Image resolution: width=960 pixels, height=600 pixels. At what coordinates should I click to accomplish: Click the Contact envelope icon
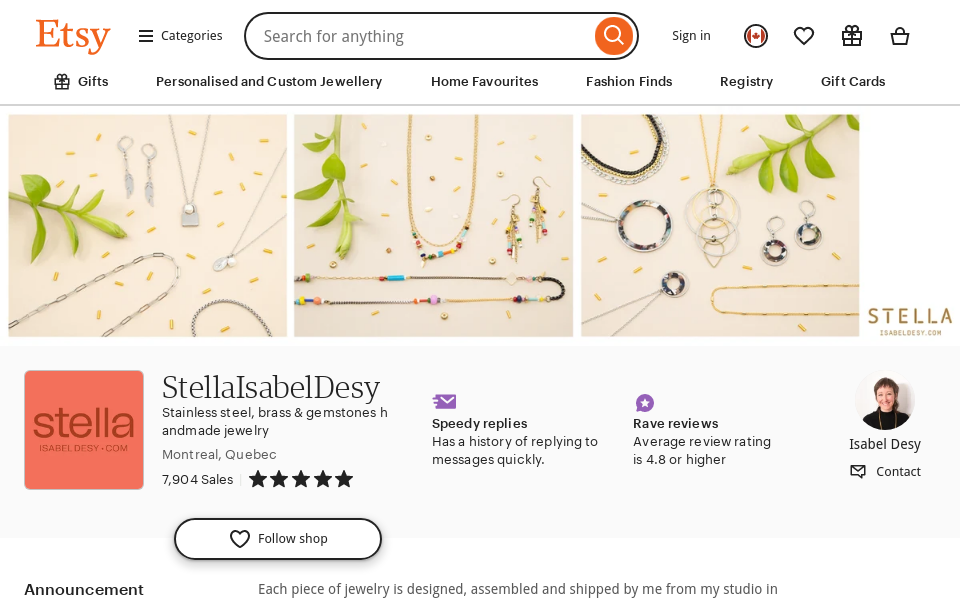point(857,471)
